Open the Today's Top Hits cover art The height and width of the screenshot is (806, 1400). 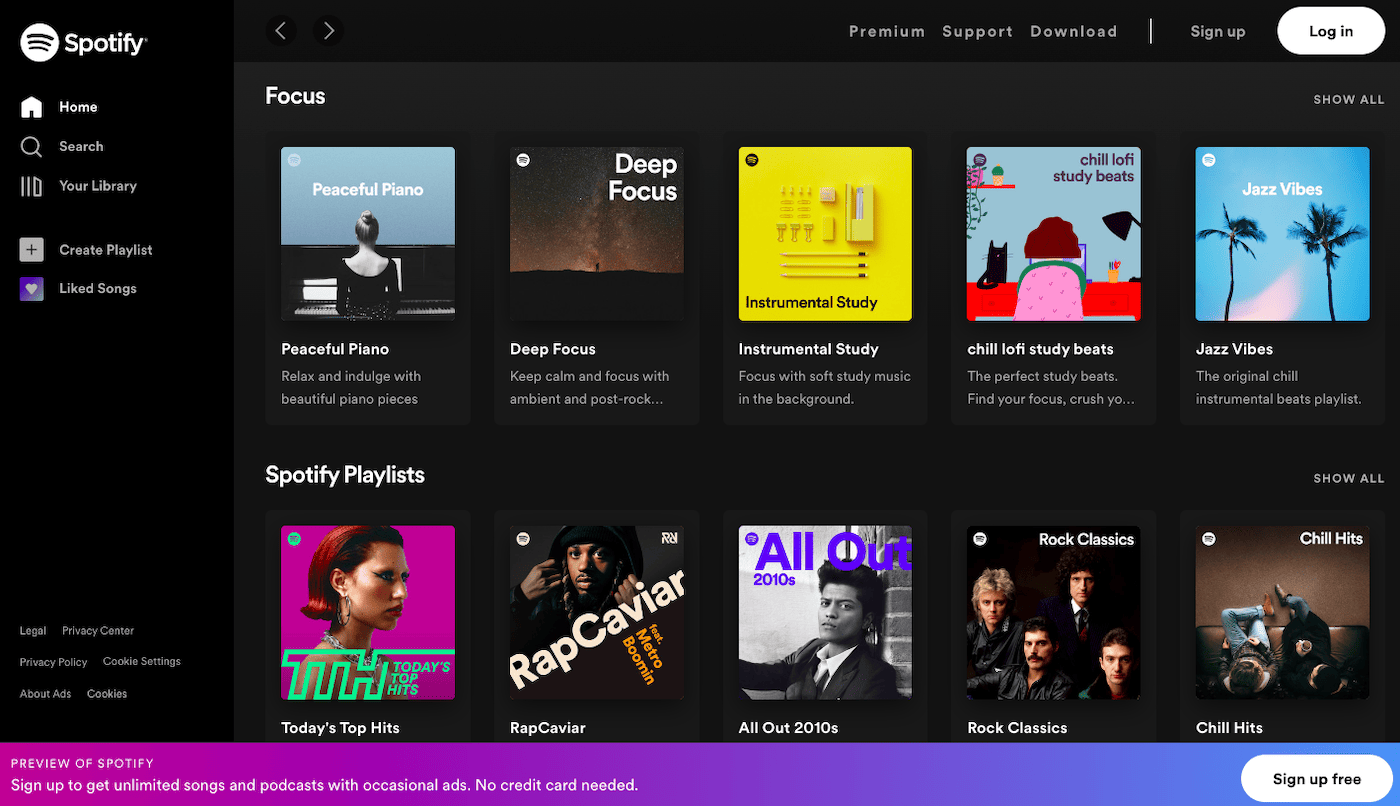click(x=368, y=613)
